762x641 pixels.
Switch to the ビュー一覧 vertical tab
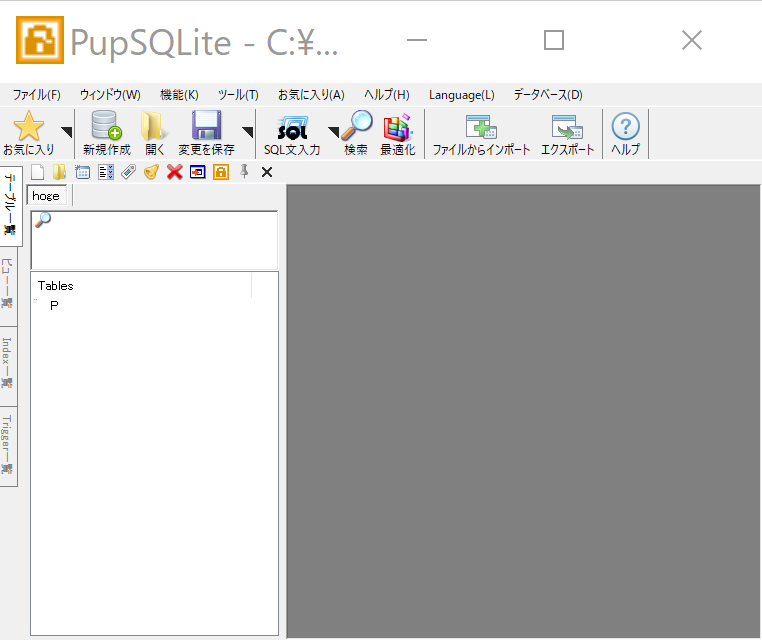(8, 286)
